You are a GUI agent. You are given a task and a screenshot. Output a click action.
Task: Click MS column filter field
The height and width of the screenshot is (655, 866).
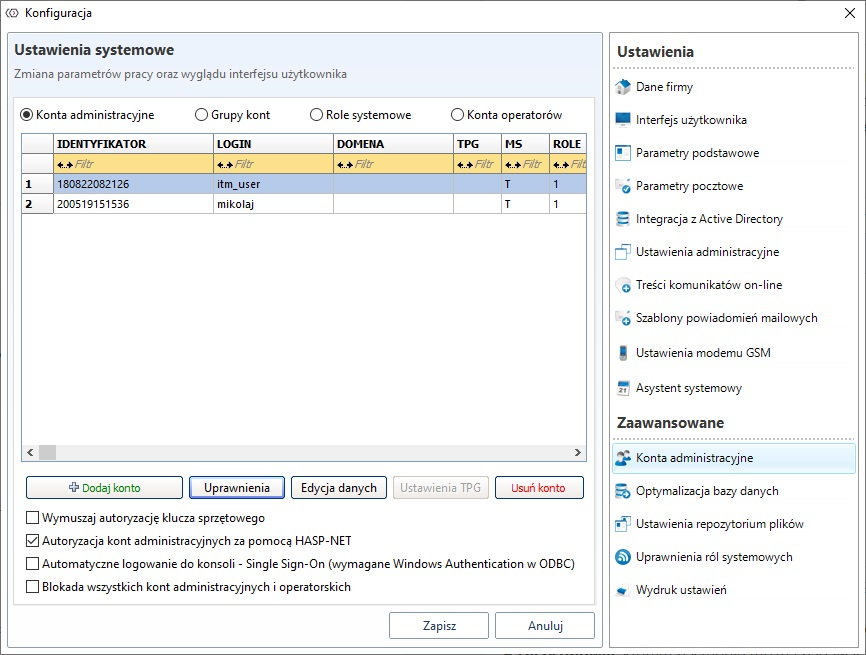(x=525, y=164)
